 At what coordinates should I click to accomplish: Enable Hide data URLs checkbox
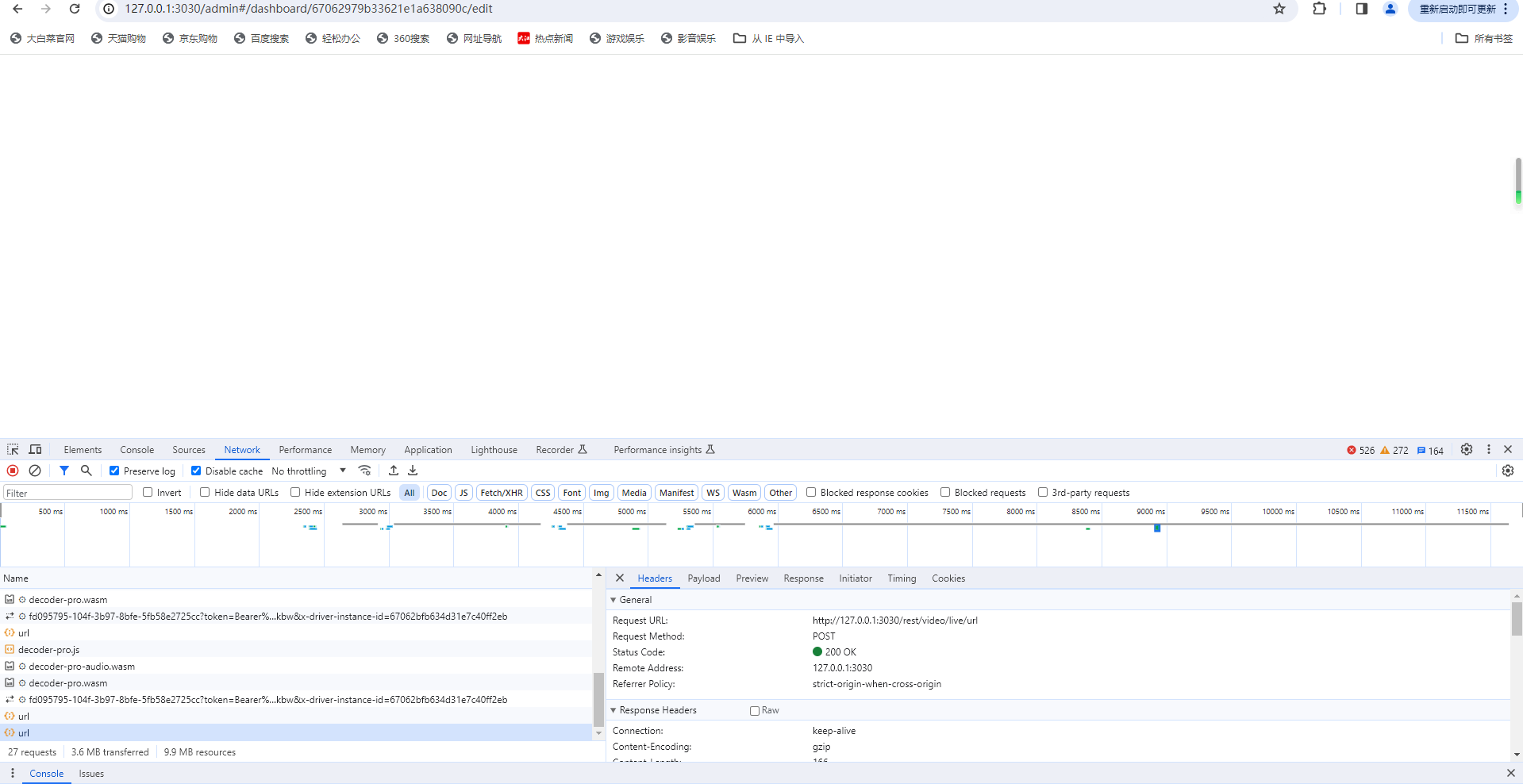coord(205,492)
